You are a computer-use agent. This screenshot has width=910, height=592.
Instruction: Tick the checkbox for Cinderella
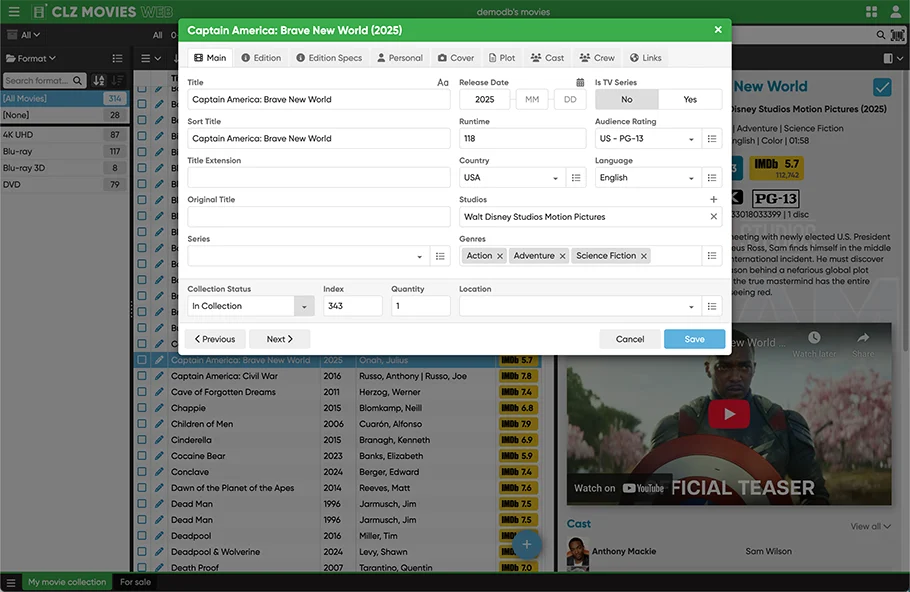[142, 440]
